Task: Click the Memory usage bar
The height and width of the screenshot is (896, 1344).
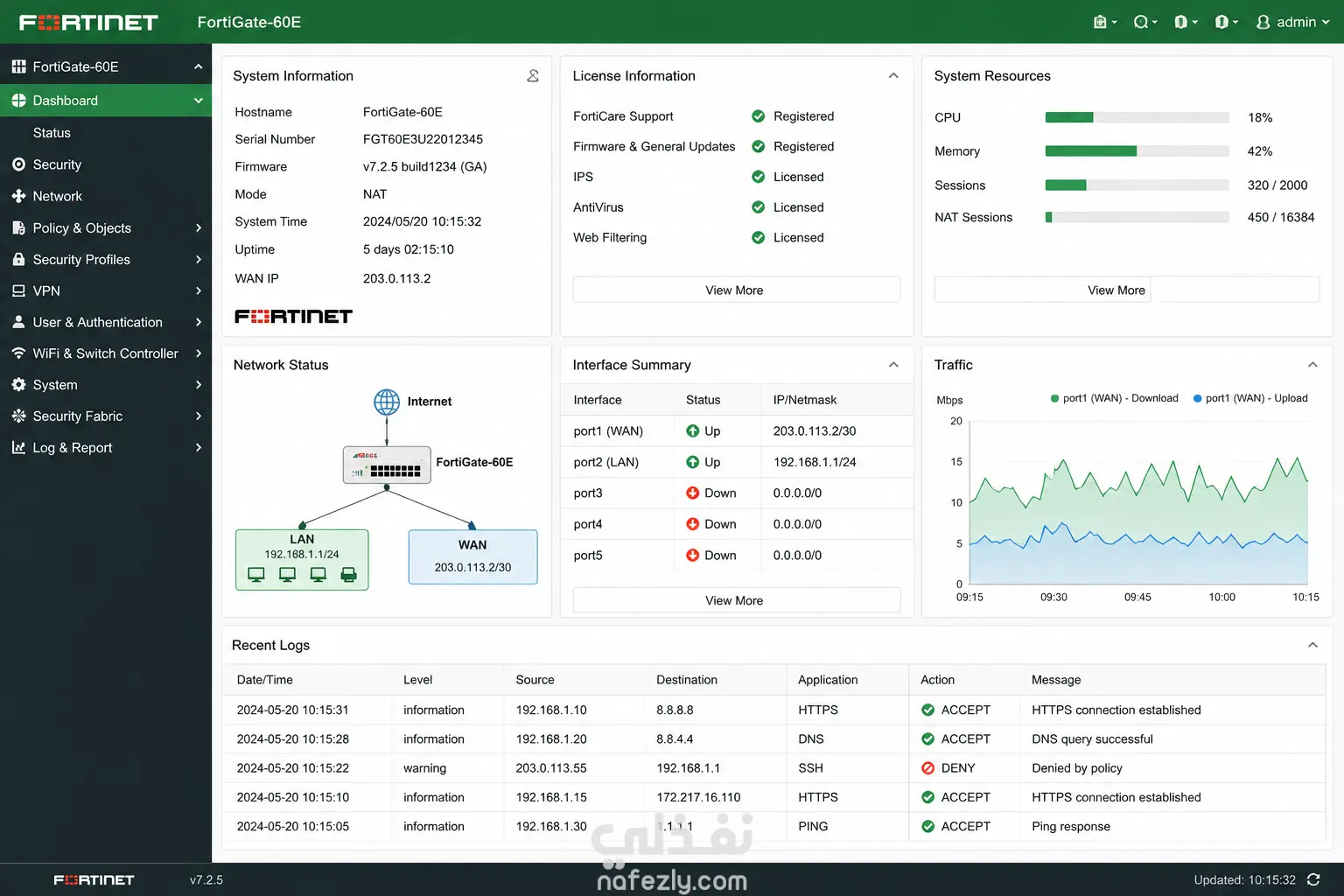Action: [1137, 151]
